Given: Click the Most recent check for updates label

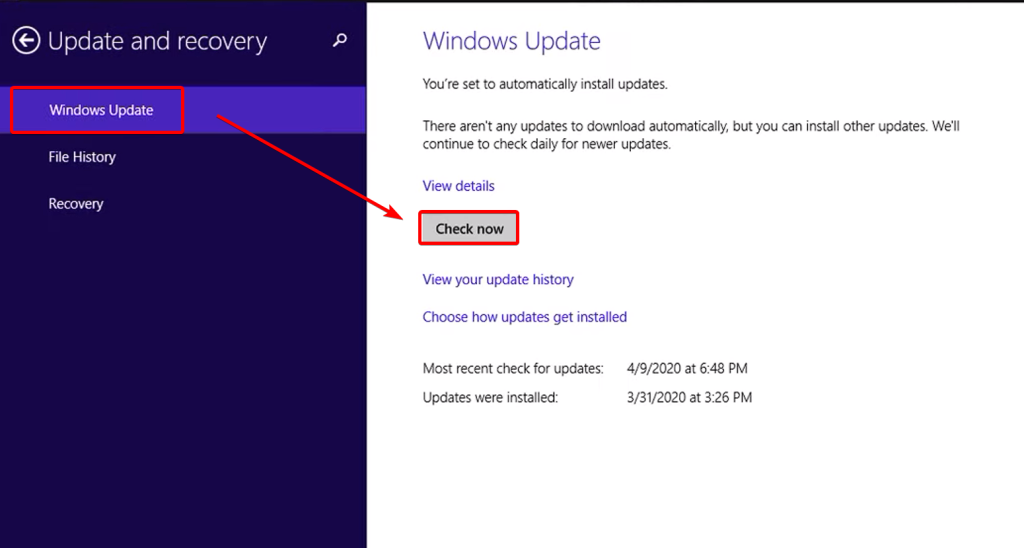Looking at the screenshot, I should (x=513, y=368).
